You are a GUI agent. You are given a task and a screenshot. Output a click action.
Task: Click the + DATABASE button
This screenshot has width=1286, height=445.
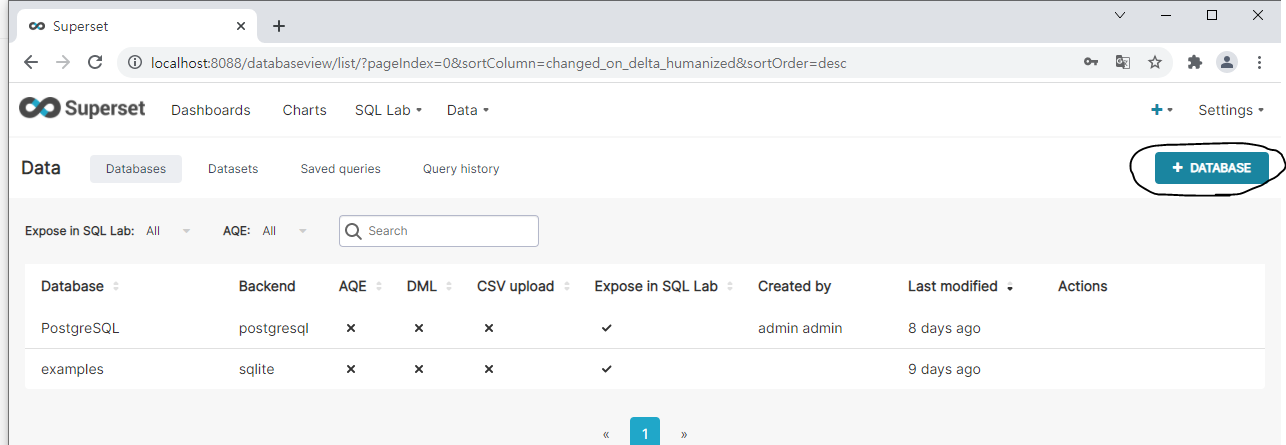1211,168
